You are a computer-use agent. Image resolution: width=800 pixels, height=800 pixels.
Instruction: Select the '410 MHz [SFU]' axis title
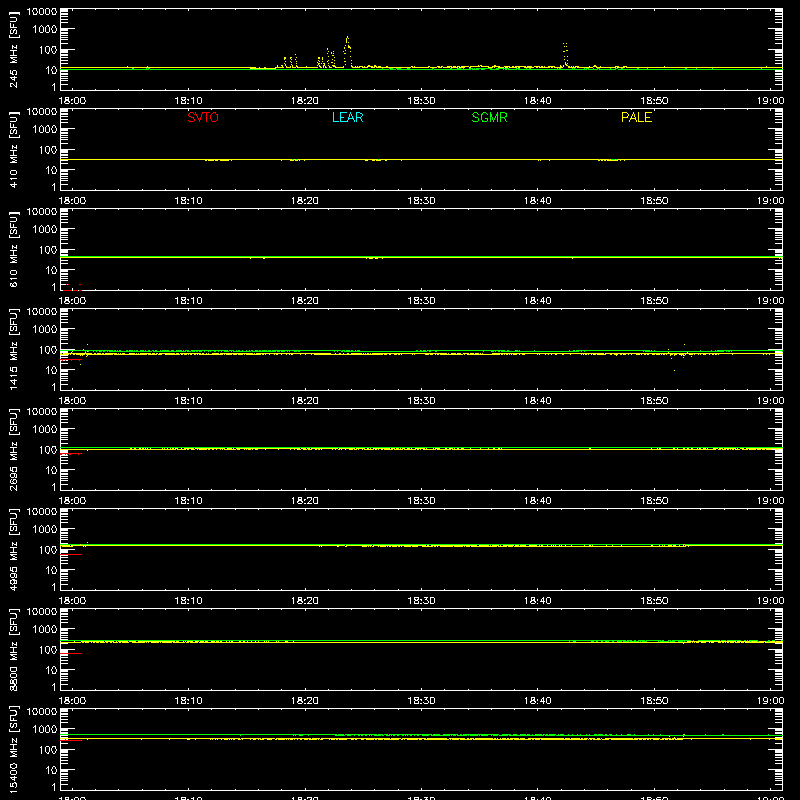tap(13, 149)
